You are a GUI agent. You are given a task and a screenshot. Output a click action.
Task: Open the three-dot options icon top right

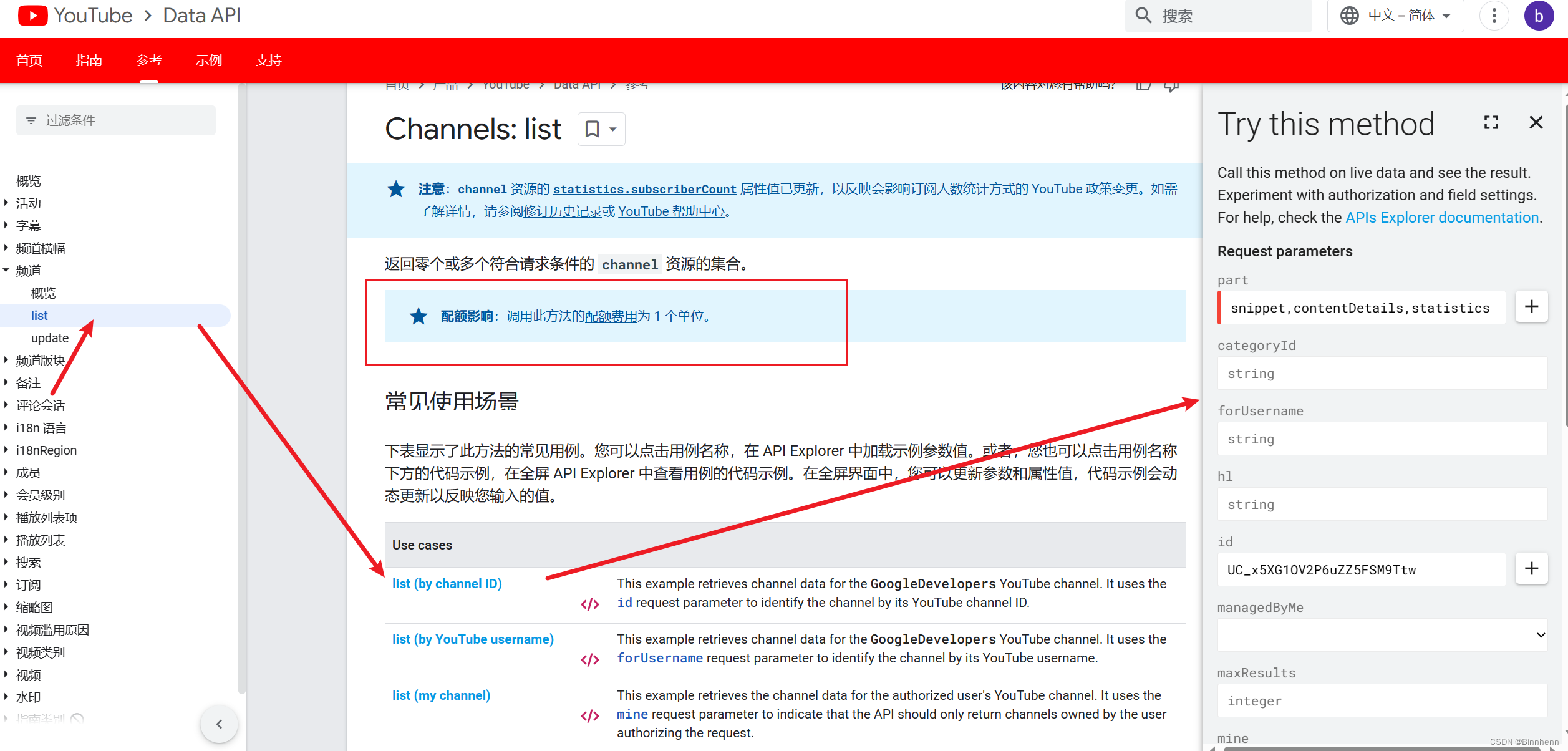click(1494, 15)
